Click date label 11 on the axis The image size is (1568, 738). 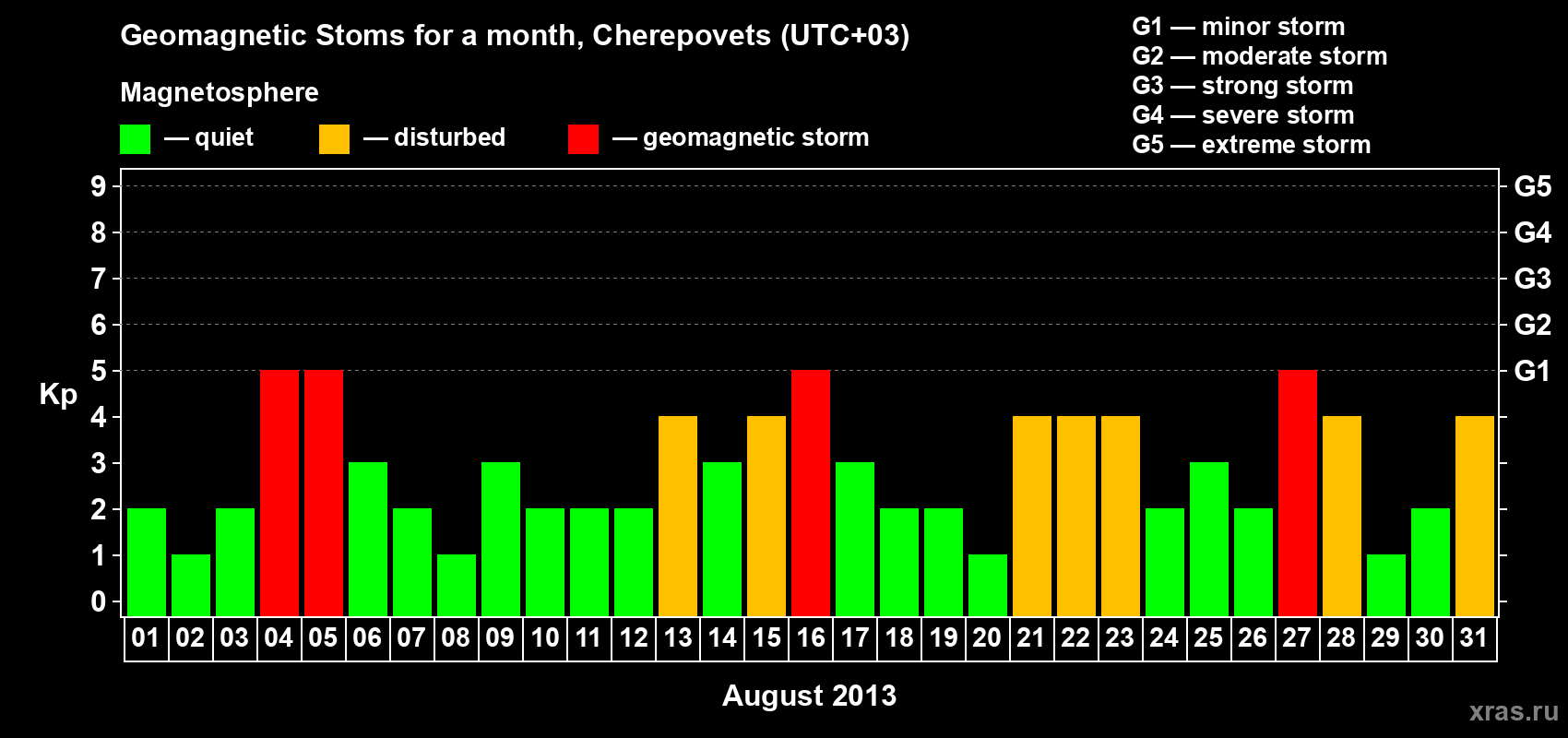tap(588, 638)
